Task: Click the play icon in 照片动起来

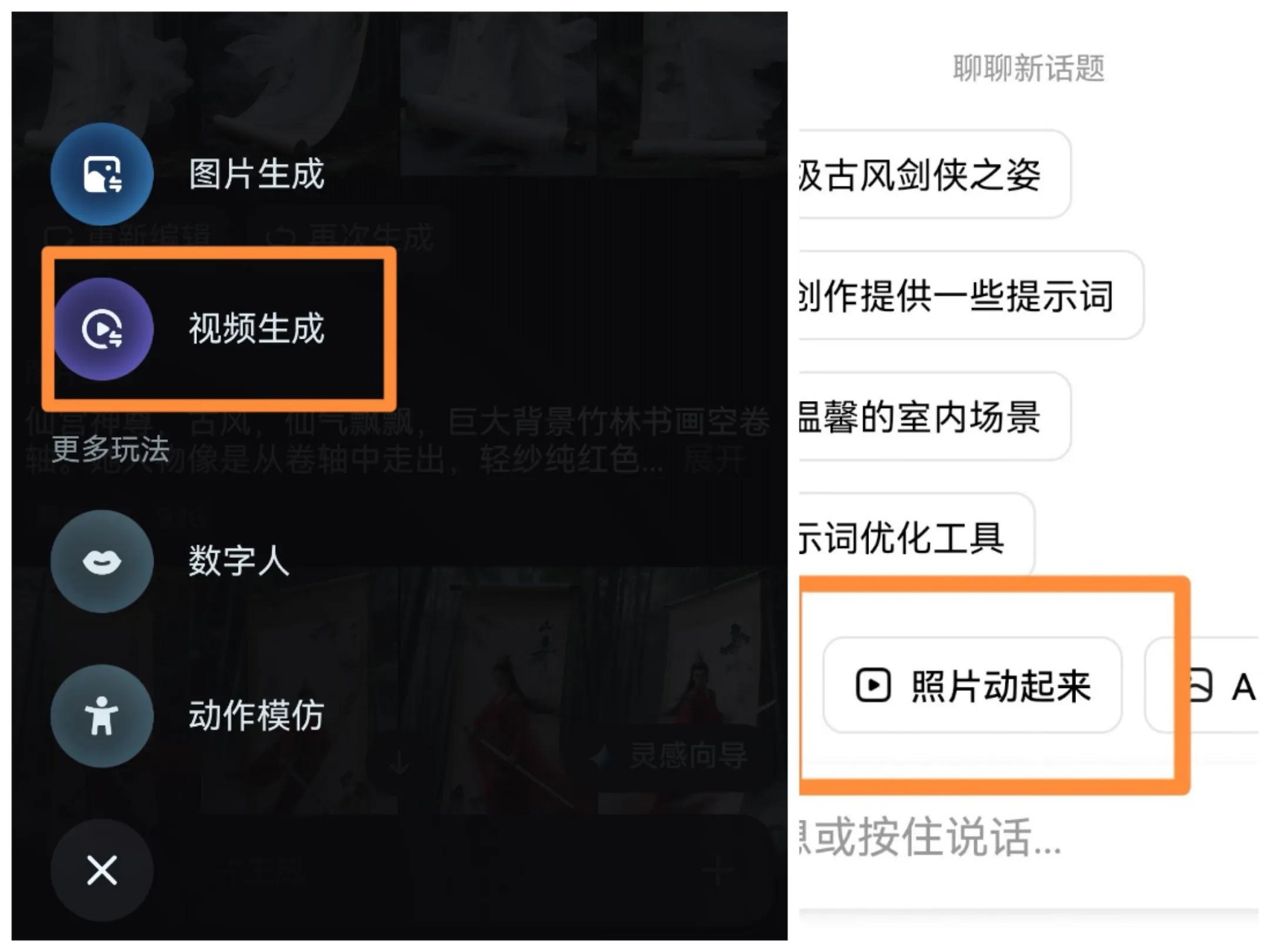Action: coord(873,685)
